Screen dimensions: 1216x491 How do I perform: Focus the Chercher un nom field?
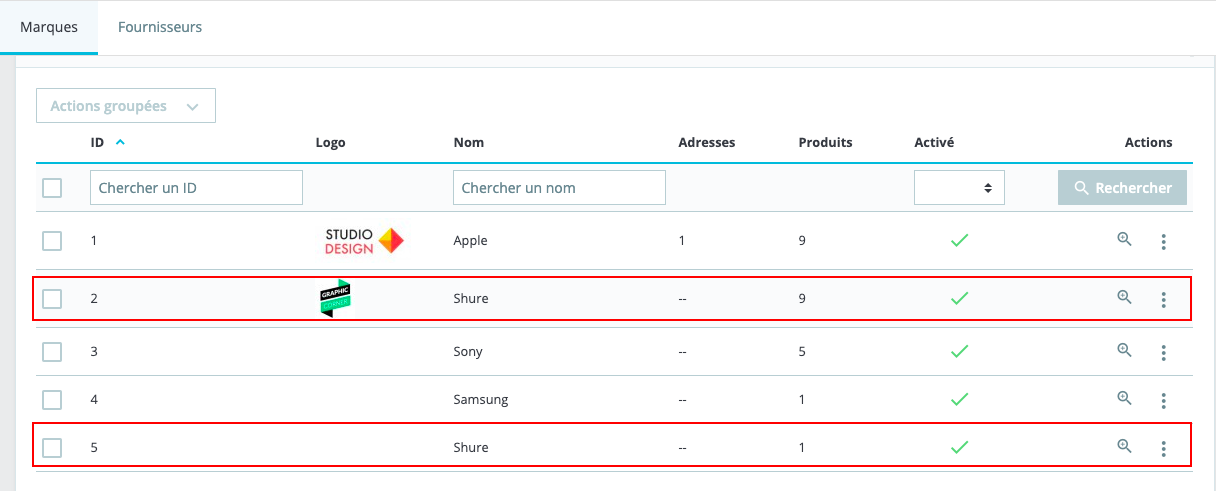[559, 188]
